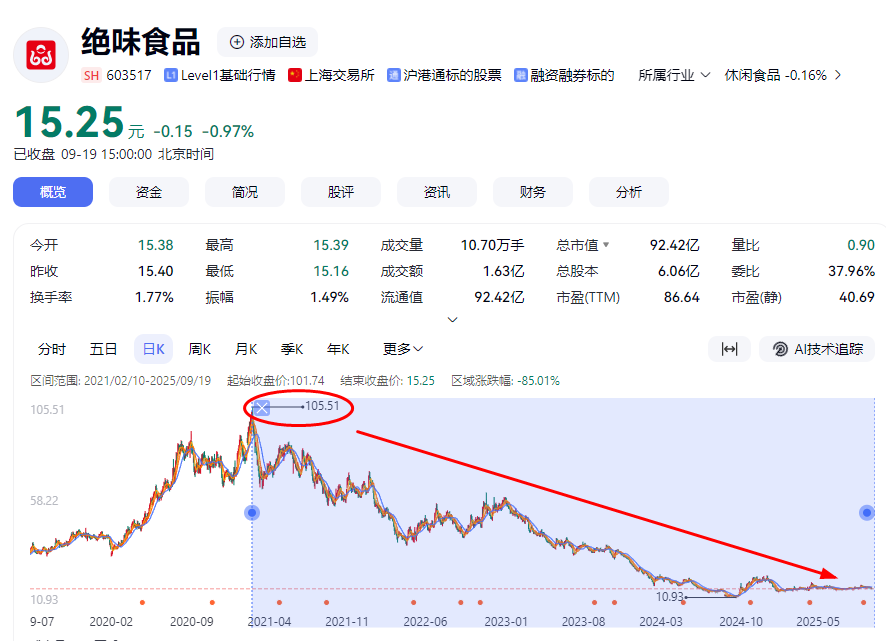Click the 换手率 value 1.77%

(x=154, y=297)
